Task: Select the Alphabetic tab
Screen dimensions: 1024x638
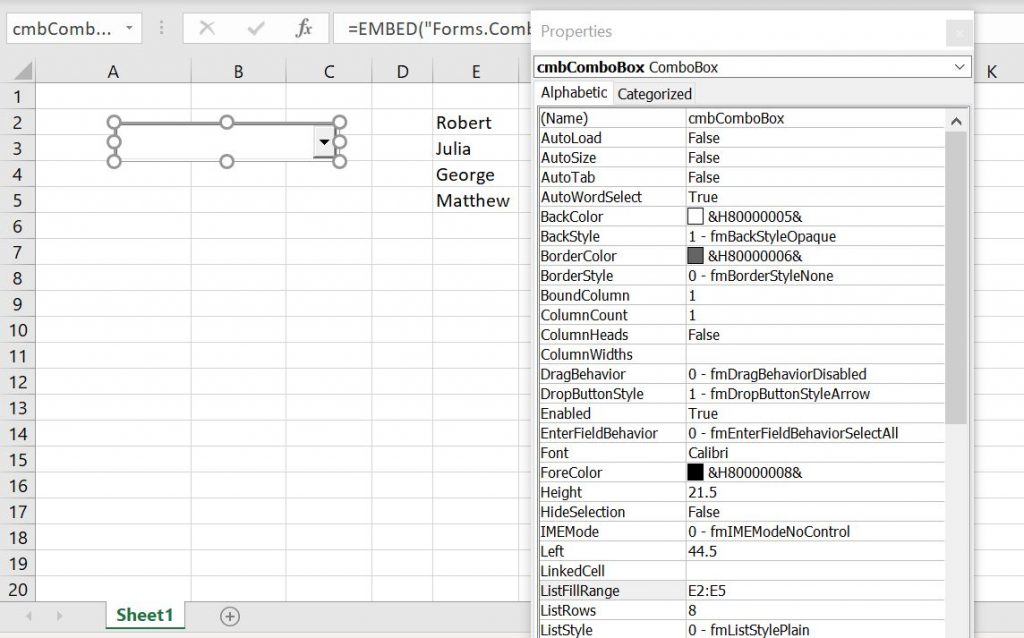Action: click(x=573, y=93)
